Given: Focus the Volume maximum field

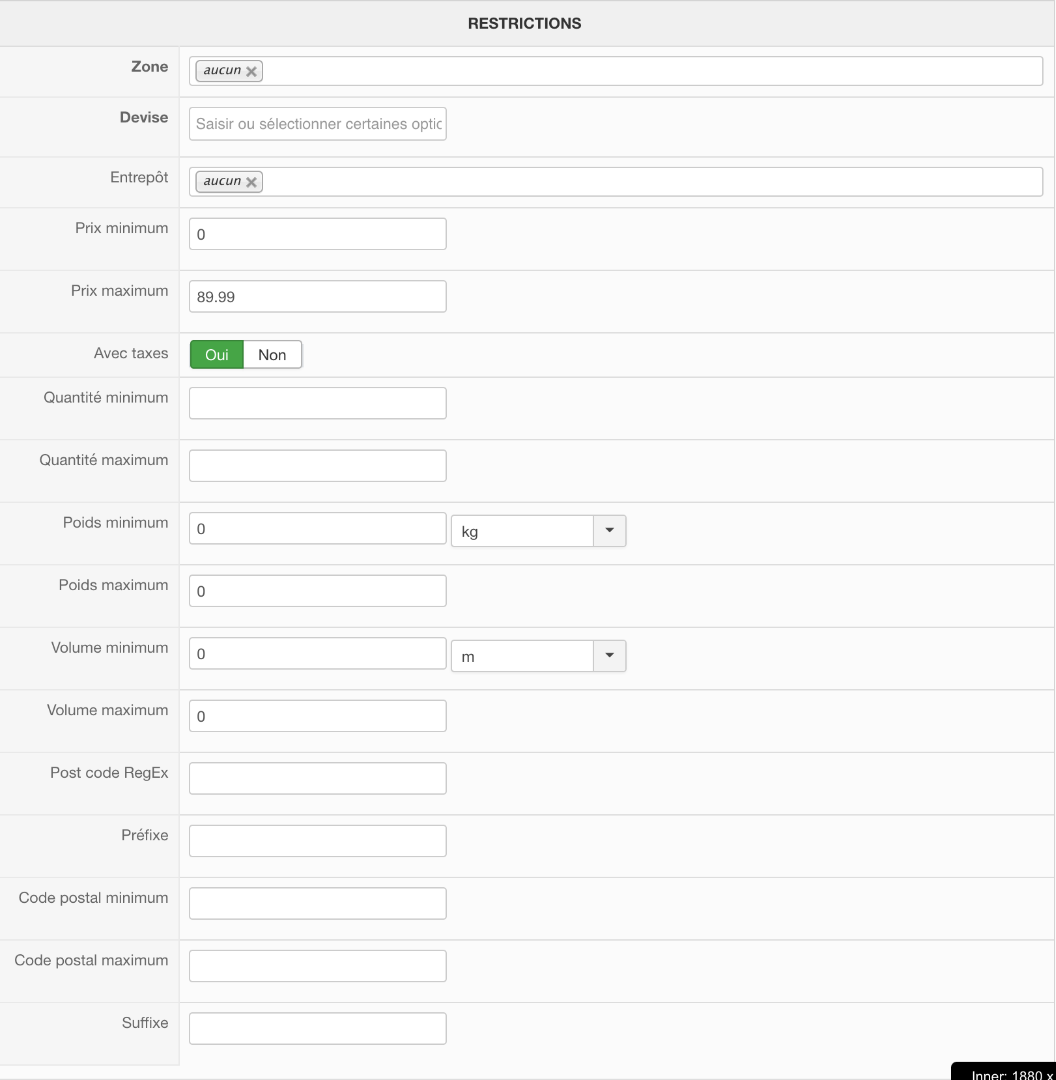Looking at the screenshot, I should pyautogui.click(x=317, y=716).
